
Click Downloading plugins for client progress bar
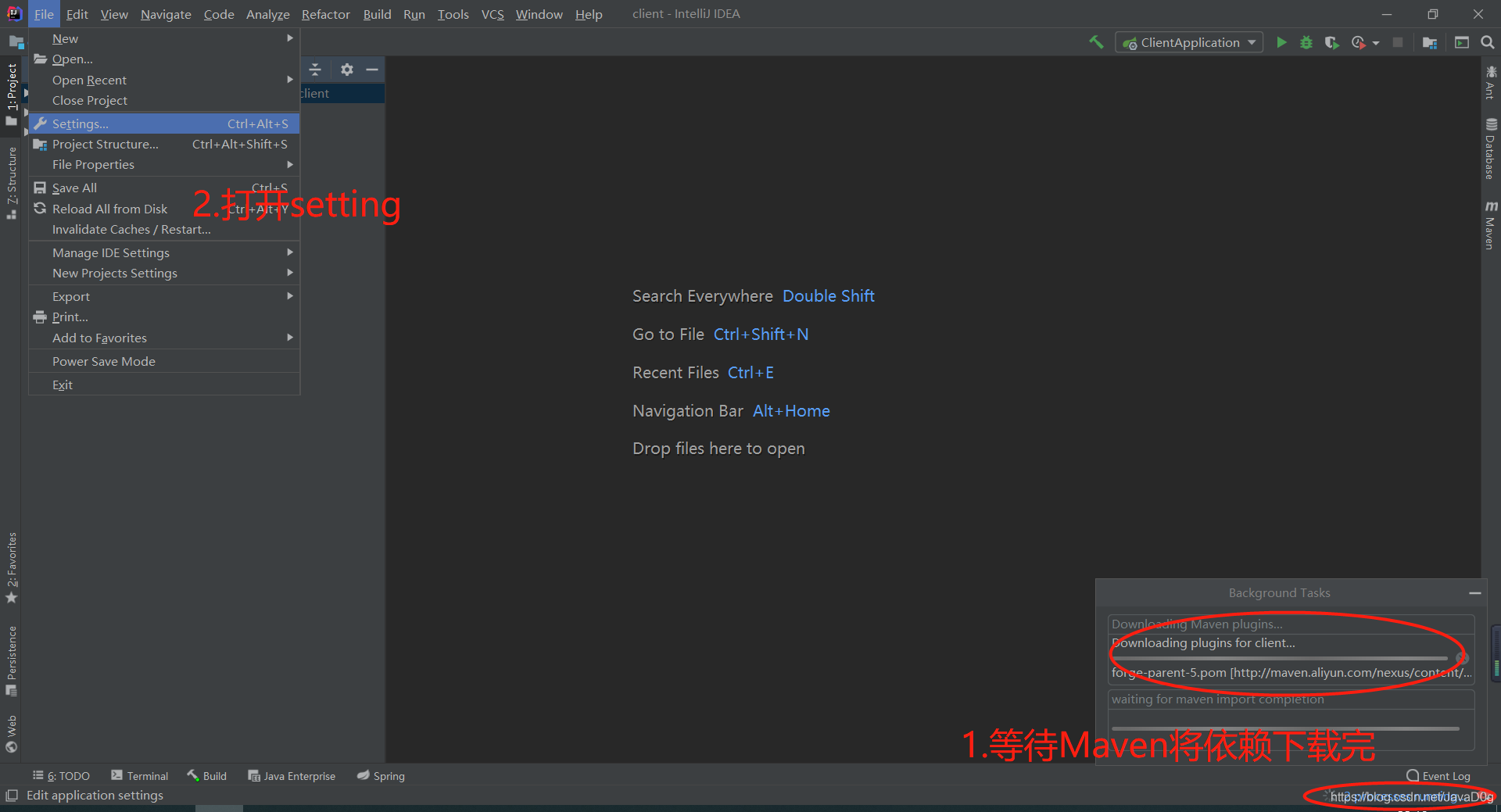click(x=1279, y=658)
